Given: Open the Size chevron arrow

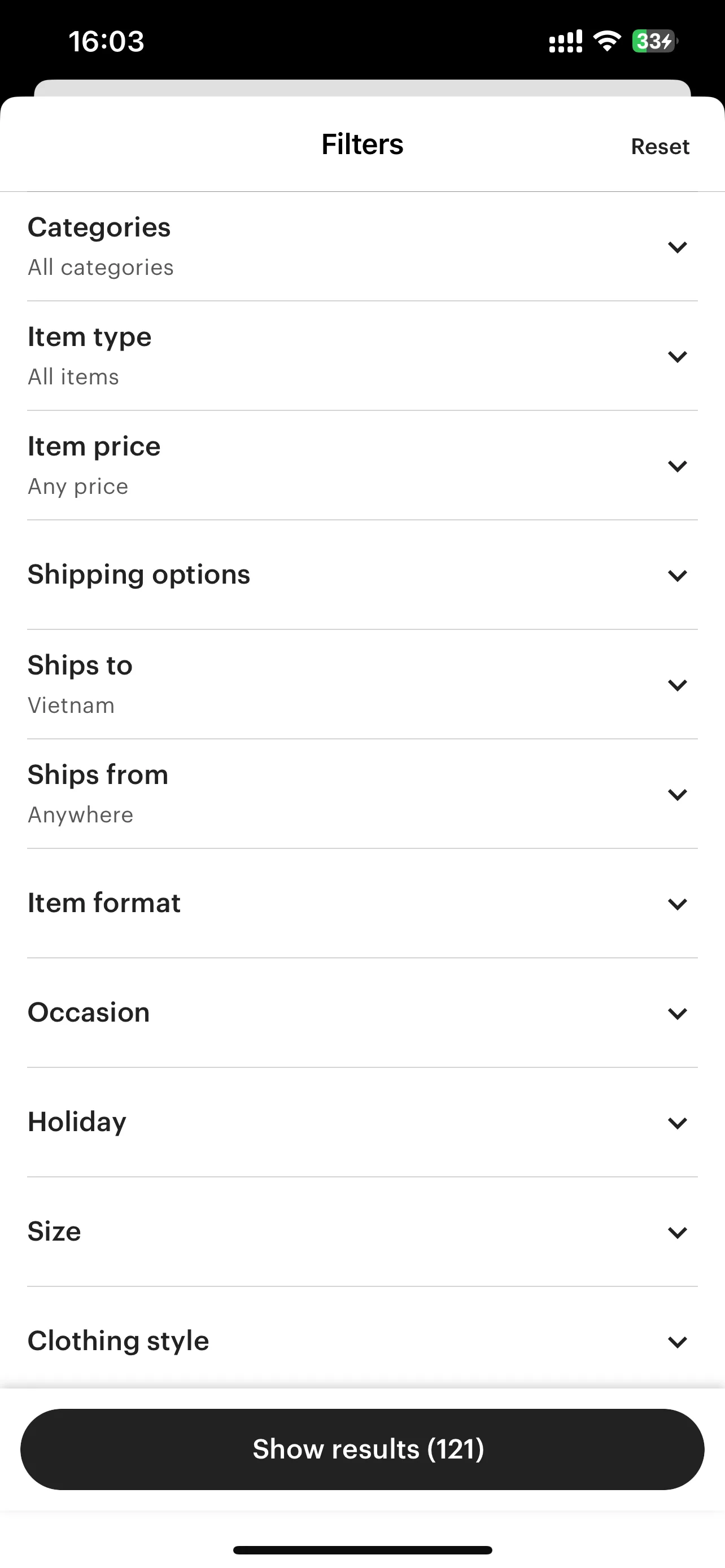Looking at the screenshot, I should (677, 1233).
